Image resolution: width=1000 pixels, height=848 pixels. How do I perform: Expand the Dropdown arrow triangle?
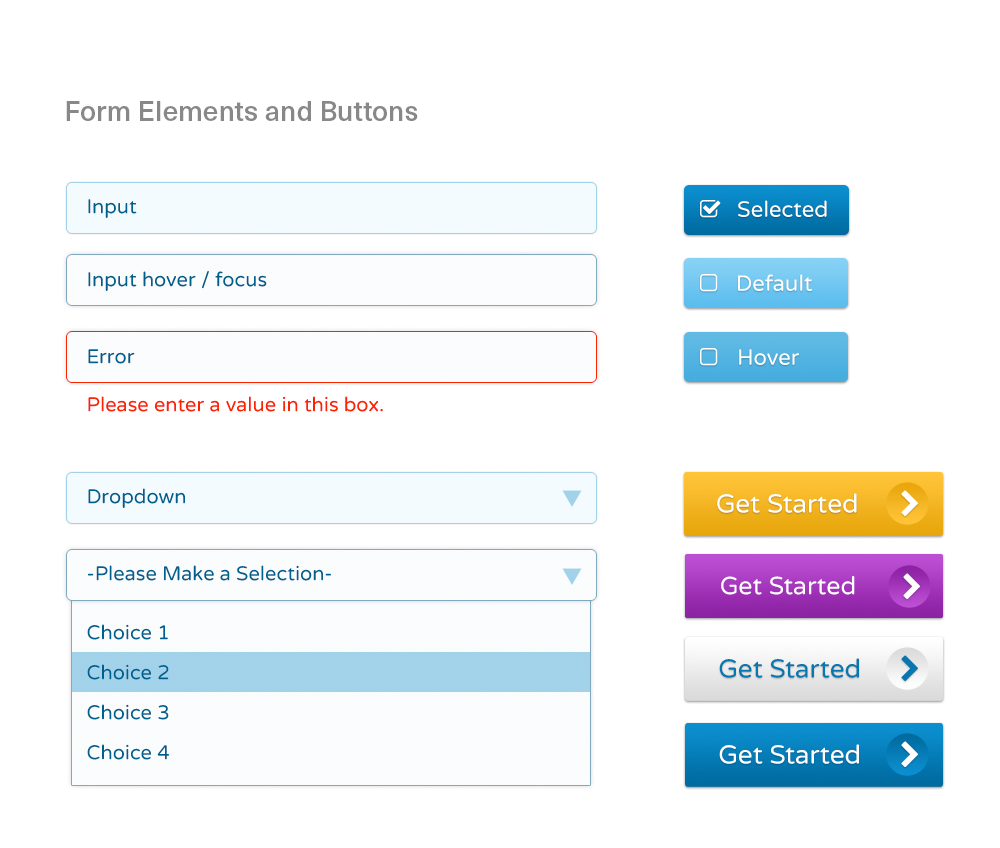572,498
